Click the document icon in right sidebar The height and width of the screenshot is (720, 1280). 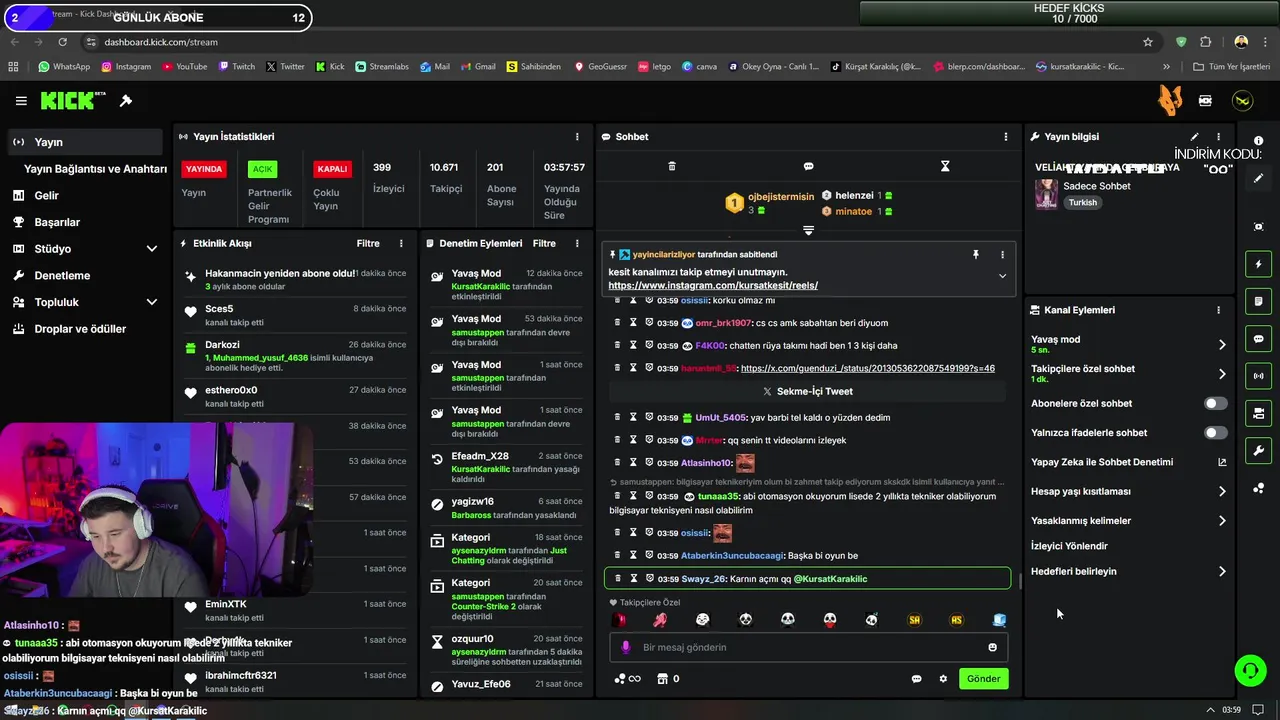tap(1259, 301)
